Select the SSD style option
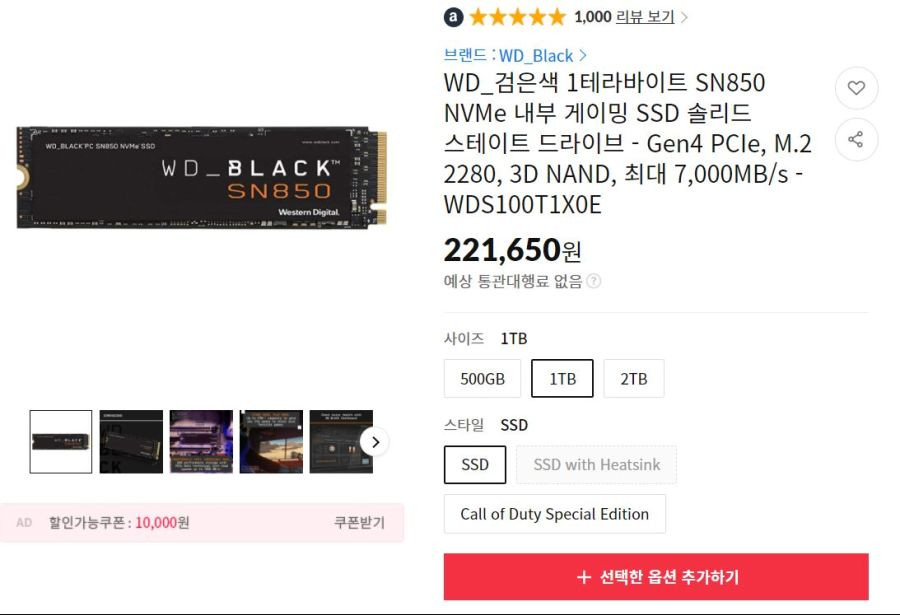 [475, 465]
